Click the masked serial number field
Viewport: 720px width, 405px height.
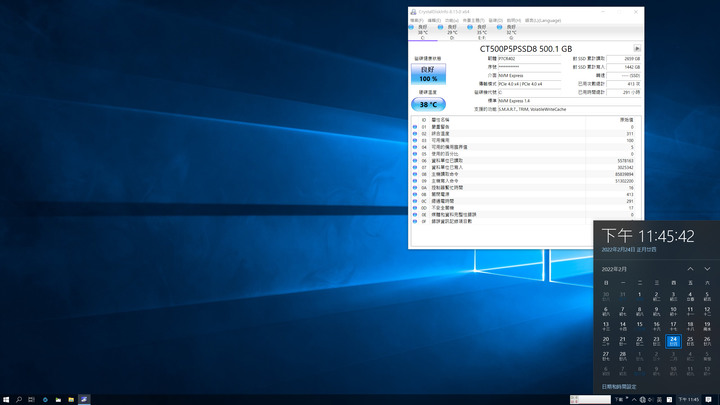(x=529, y=67)
